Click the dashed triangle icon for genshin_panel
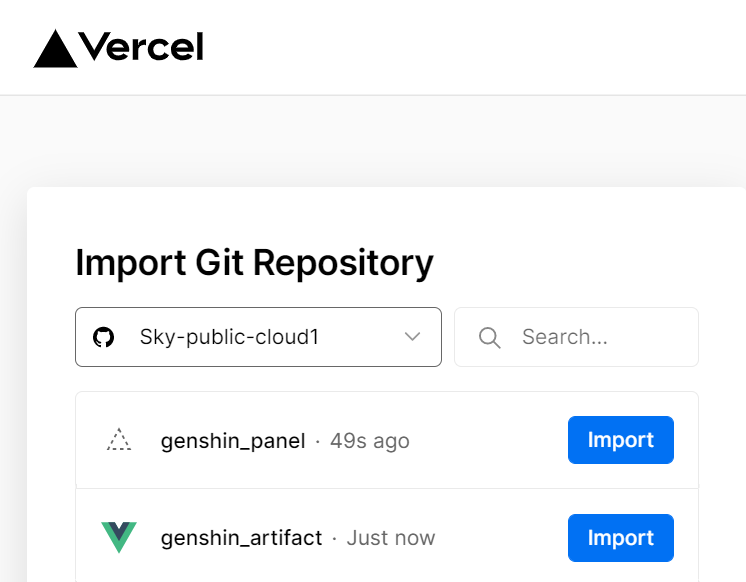Image resolution: width=746 pixels, height=582 pixels. point(119,440)
